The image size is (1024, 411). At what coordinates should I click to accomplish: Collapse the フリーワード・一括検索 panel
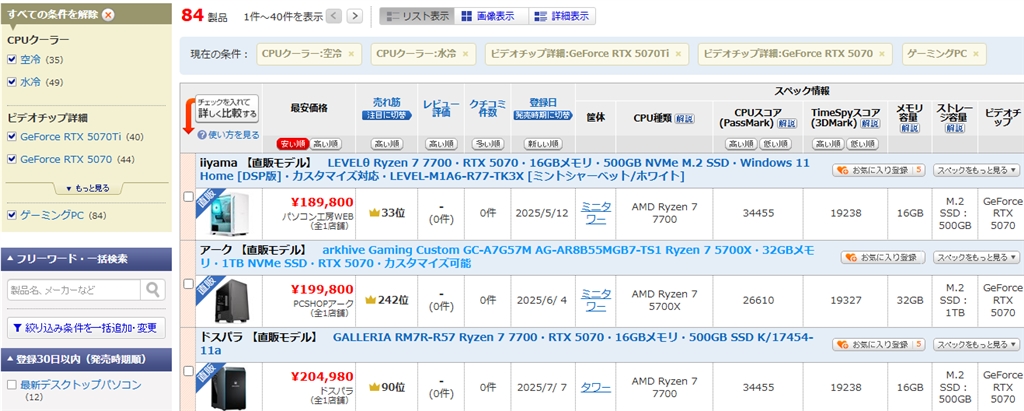(x=86, y=259)
